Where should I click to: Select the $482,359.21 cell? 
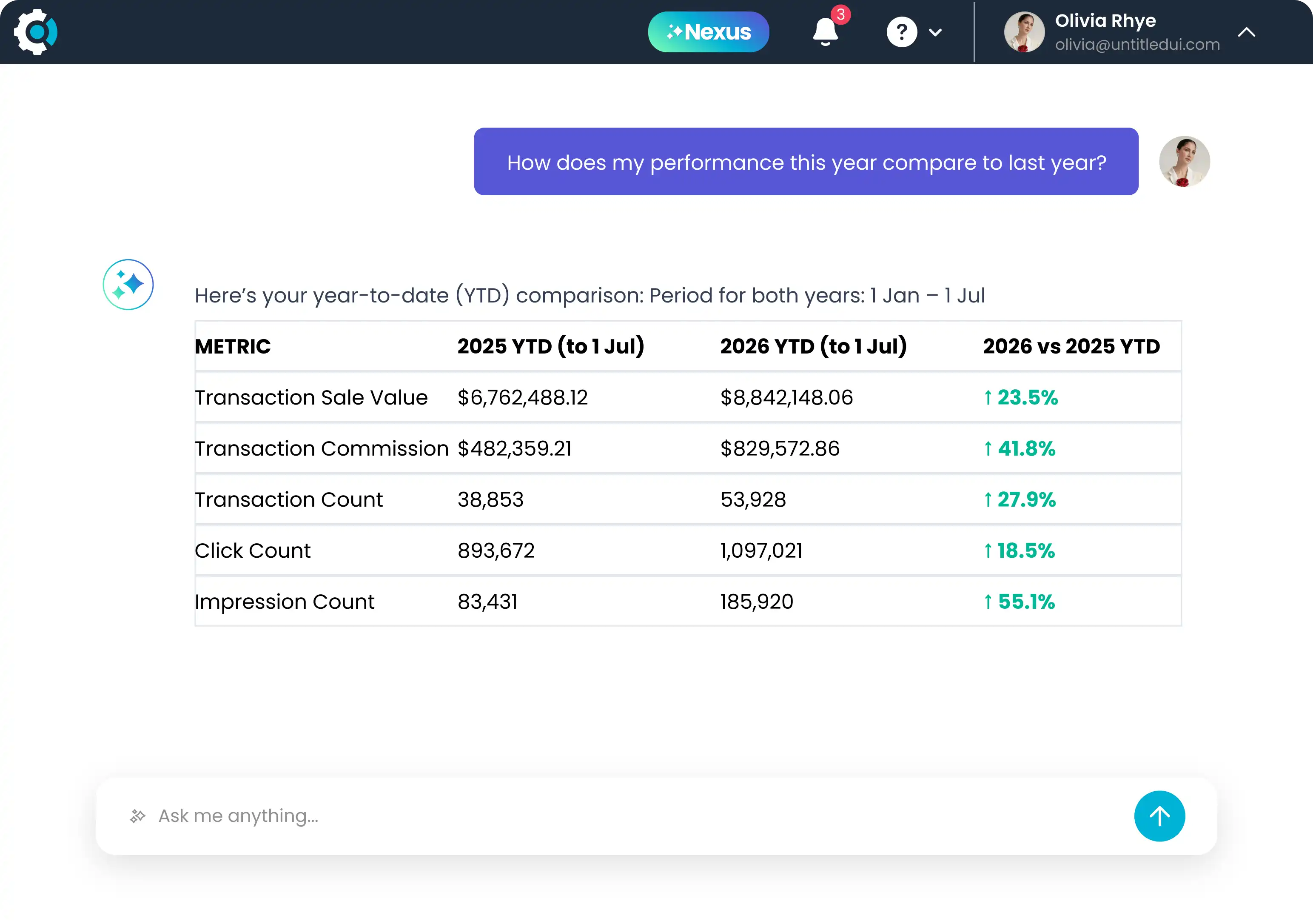(x=514, y=448)
